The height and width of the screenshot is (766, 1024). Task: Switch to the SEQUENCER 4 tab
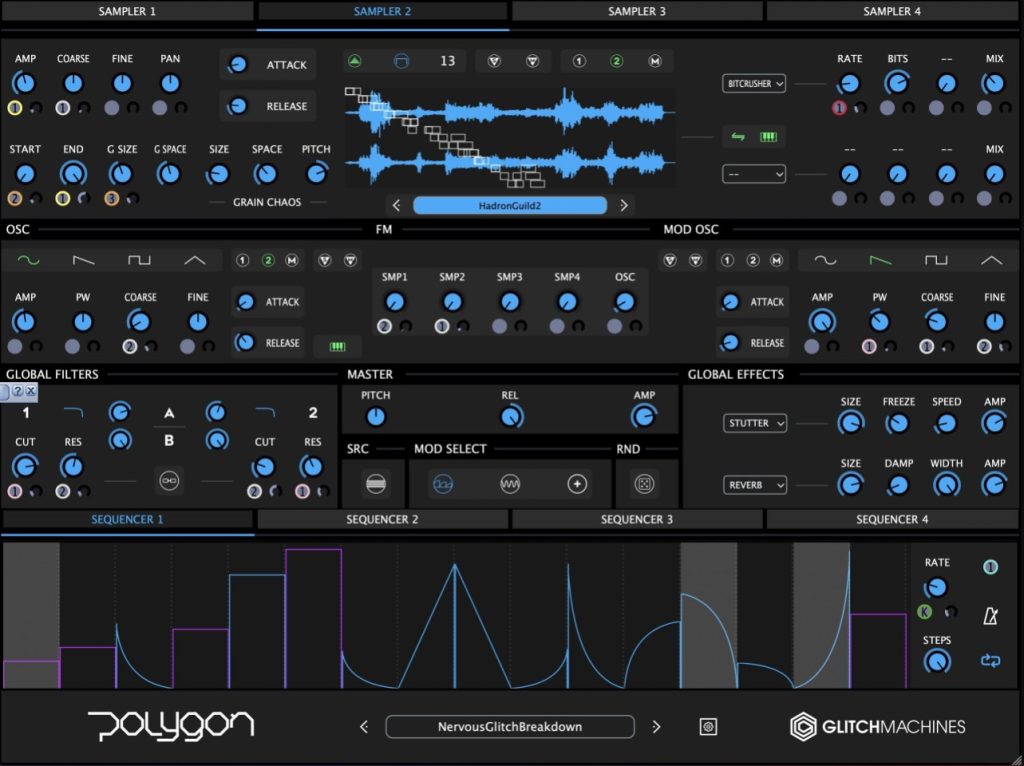pyautogui.click(x=892, y=519)
